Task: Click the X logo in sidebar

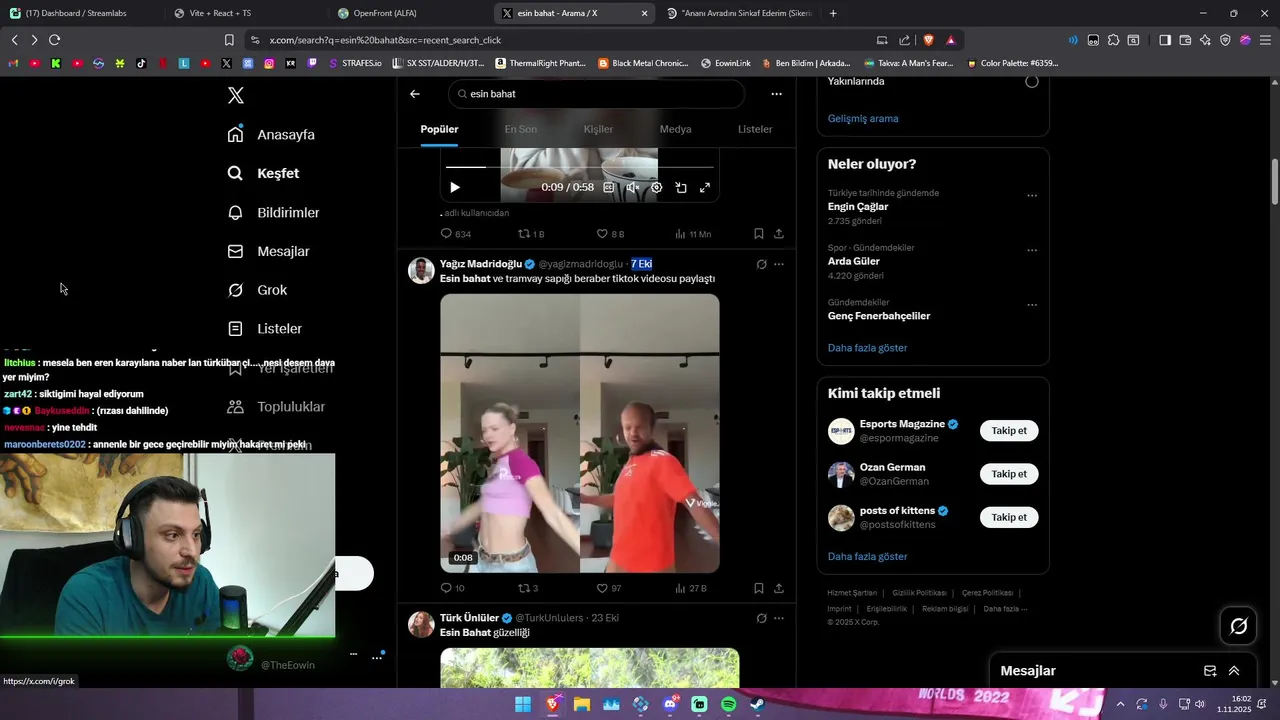Action: (236, 96)
